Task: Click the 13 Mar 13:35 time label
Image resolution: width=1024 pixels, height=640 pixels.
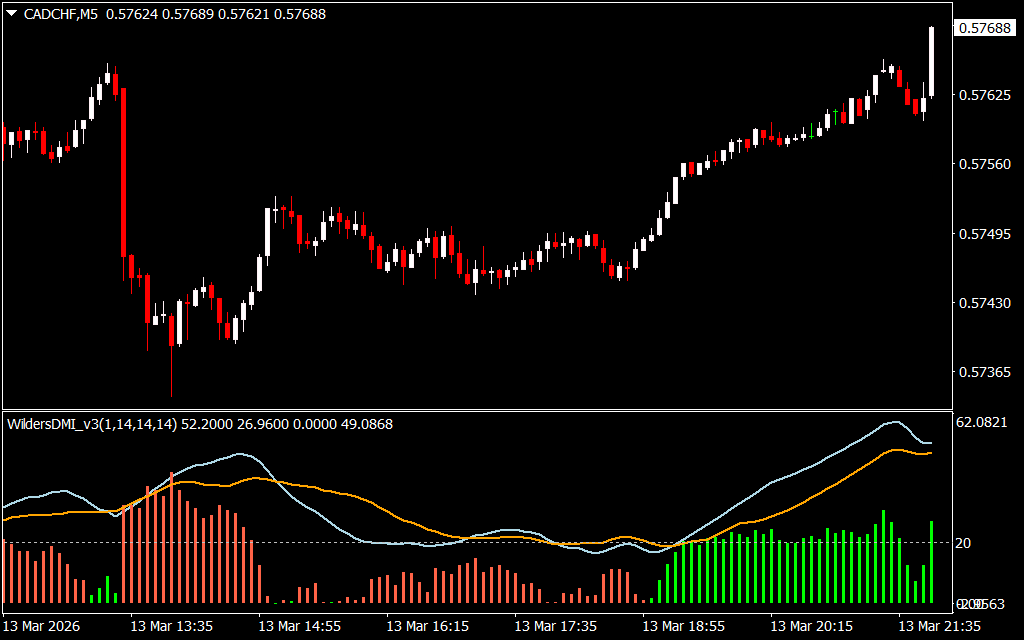Action: tap(173, 626)
